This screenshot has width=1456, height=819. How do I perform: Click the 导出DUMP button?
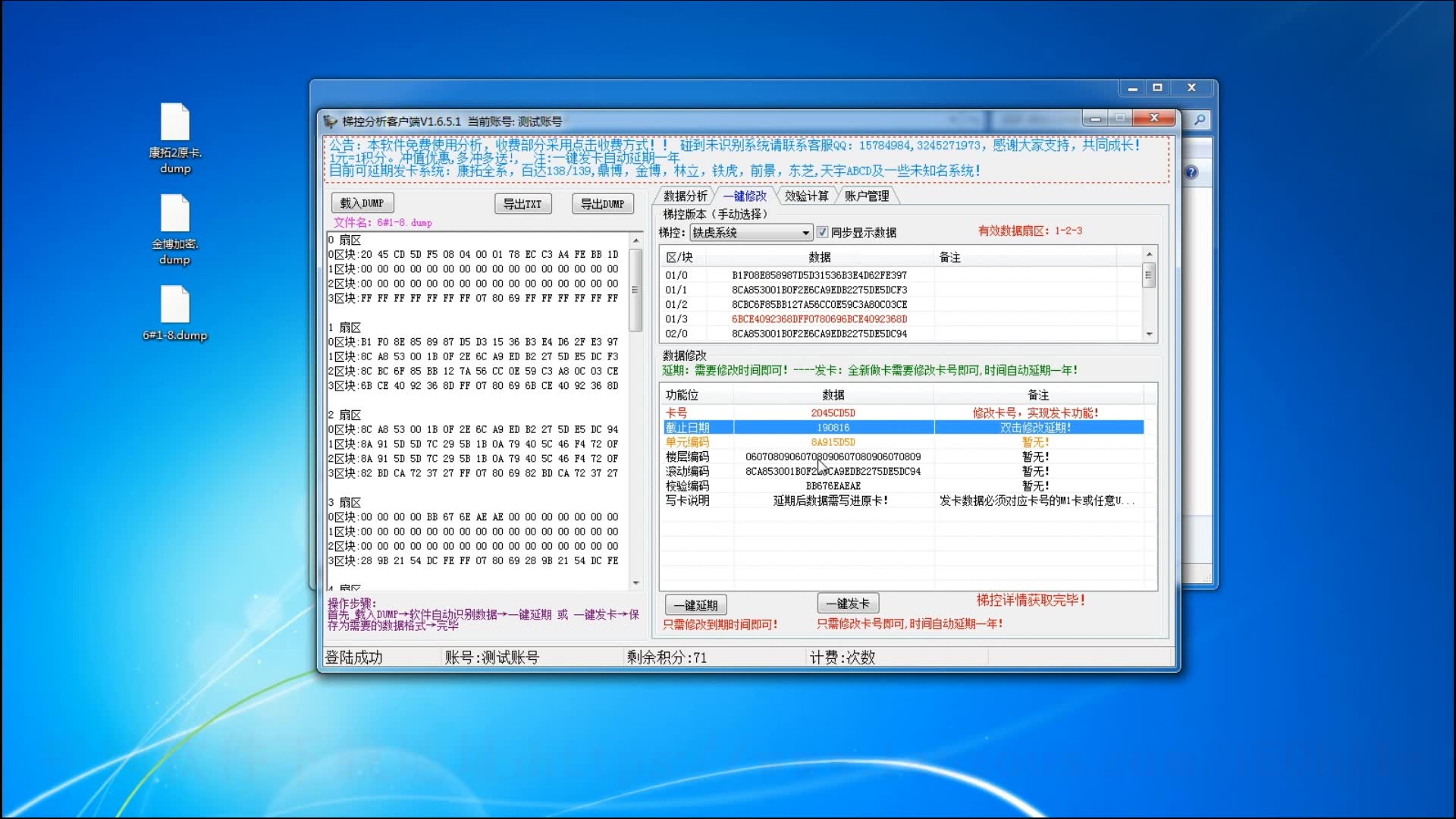602,204
